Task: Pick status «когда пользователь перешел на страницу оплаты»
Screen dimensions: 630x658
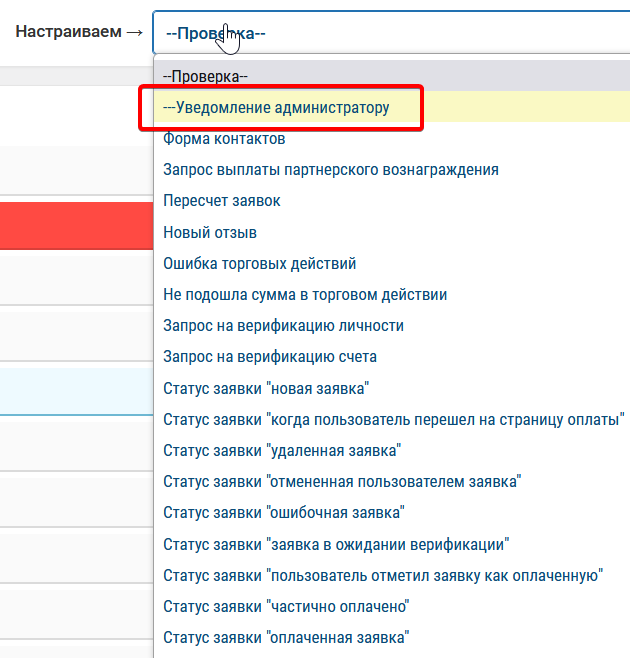Action: click(394, 419)
